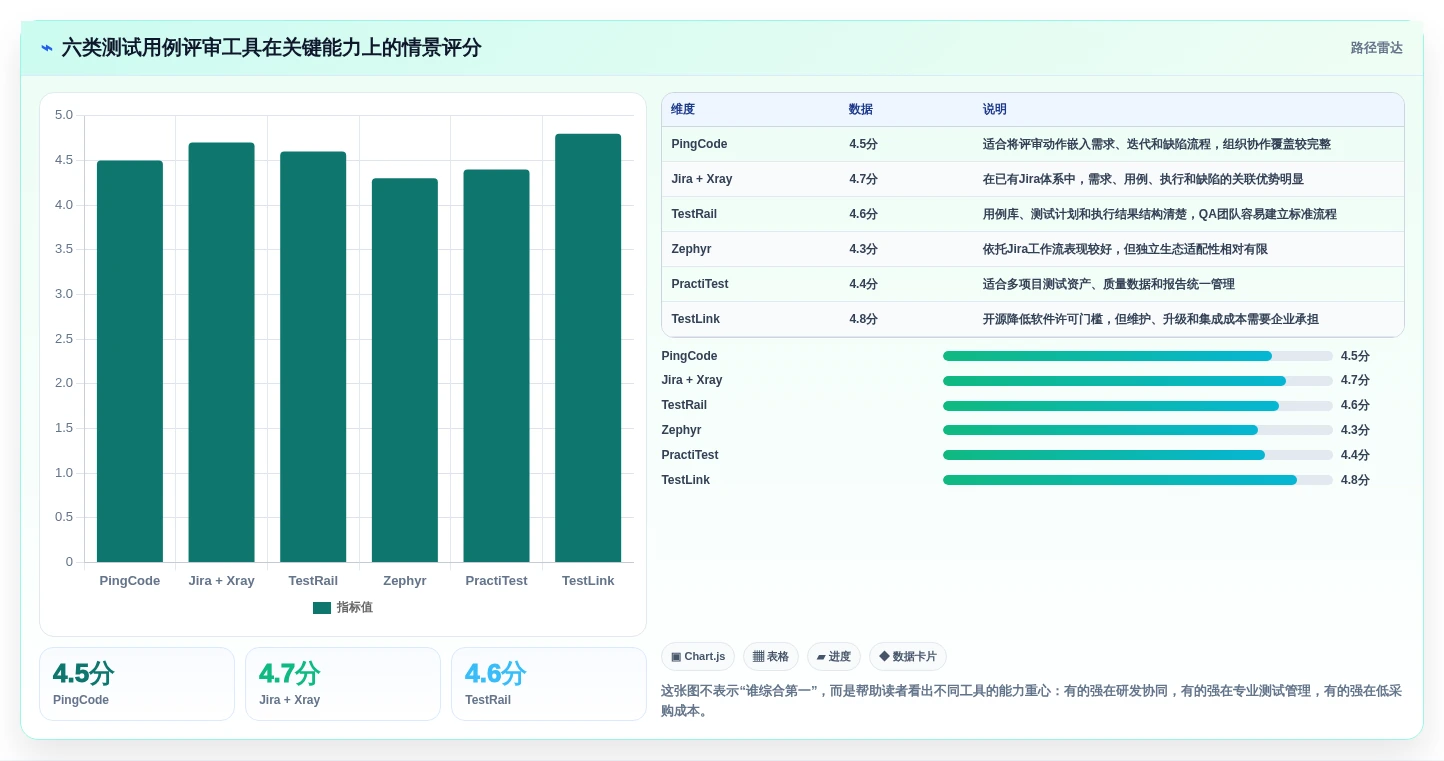Click the Jira + Xray chart bar
1444x761 pixels.
pos(222,352)
